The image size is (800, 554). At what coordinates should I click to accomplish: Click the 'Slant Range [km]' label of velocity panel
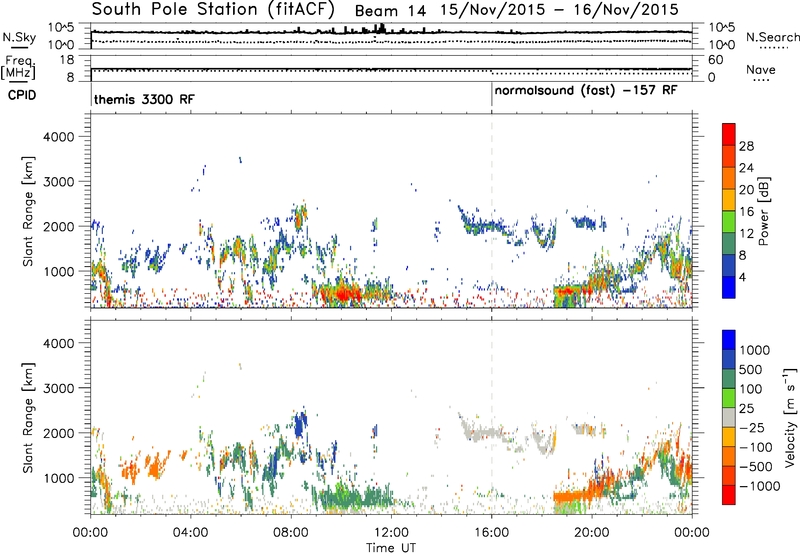[28, 418]
